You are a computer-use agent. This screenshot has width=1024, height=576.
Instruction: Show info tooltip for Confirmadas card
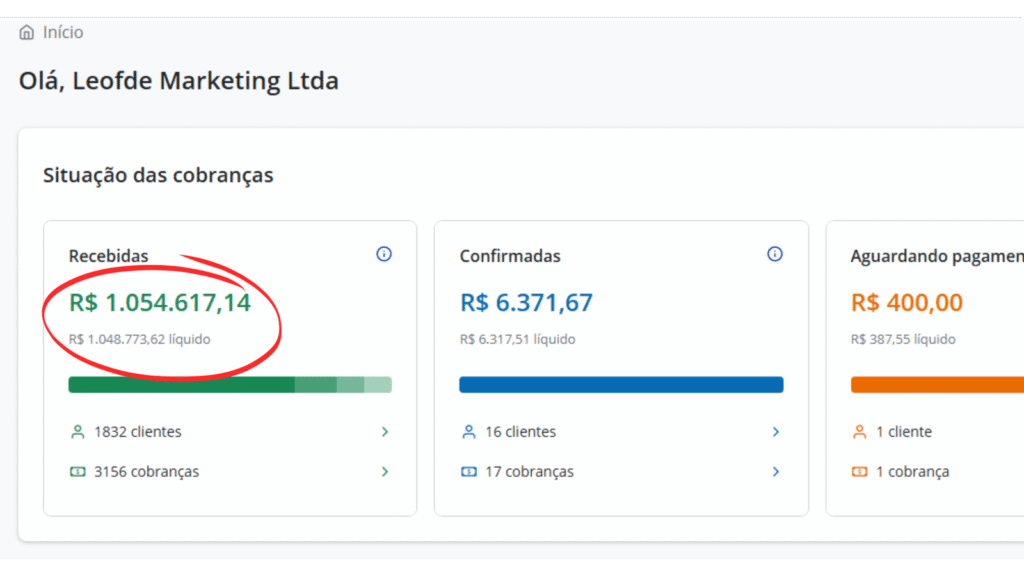tap(774, 254)
